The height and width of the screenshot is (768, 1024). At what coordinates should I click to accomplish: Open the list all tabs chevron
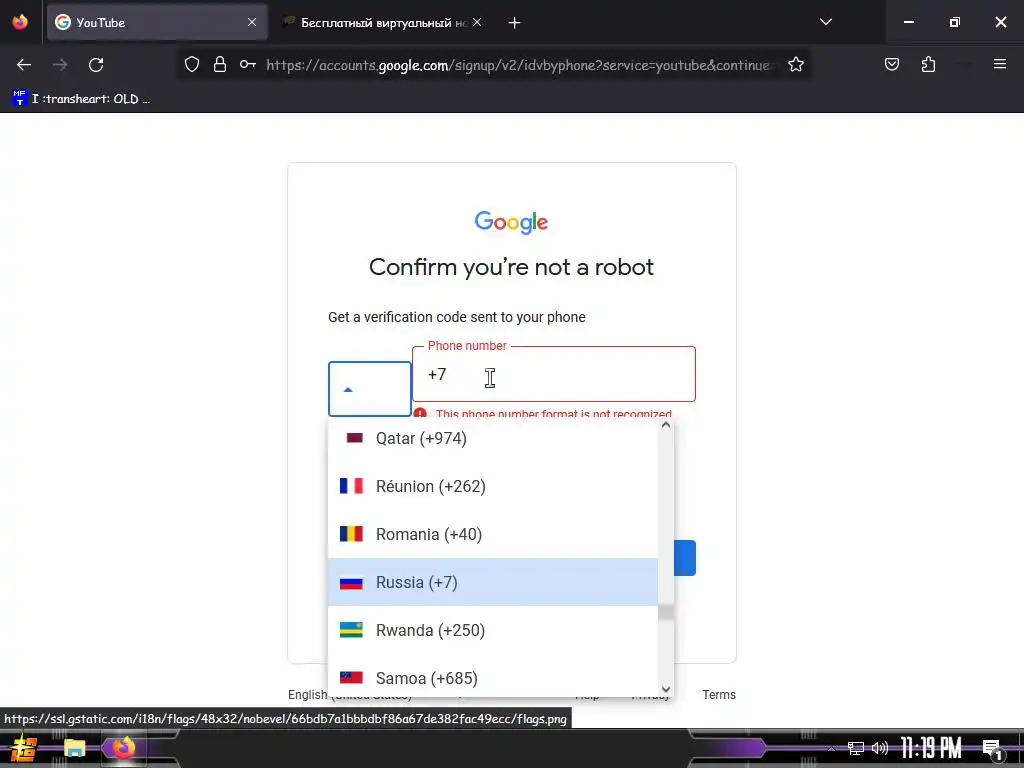click(826, 22)
